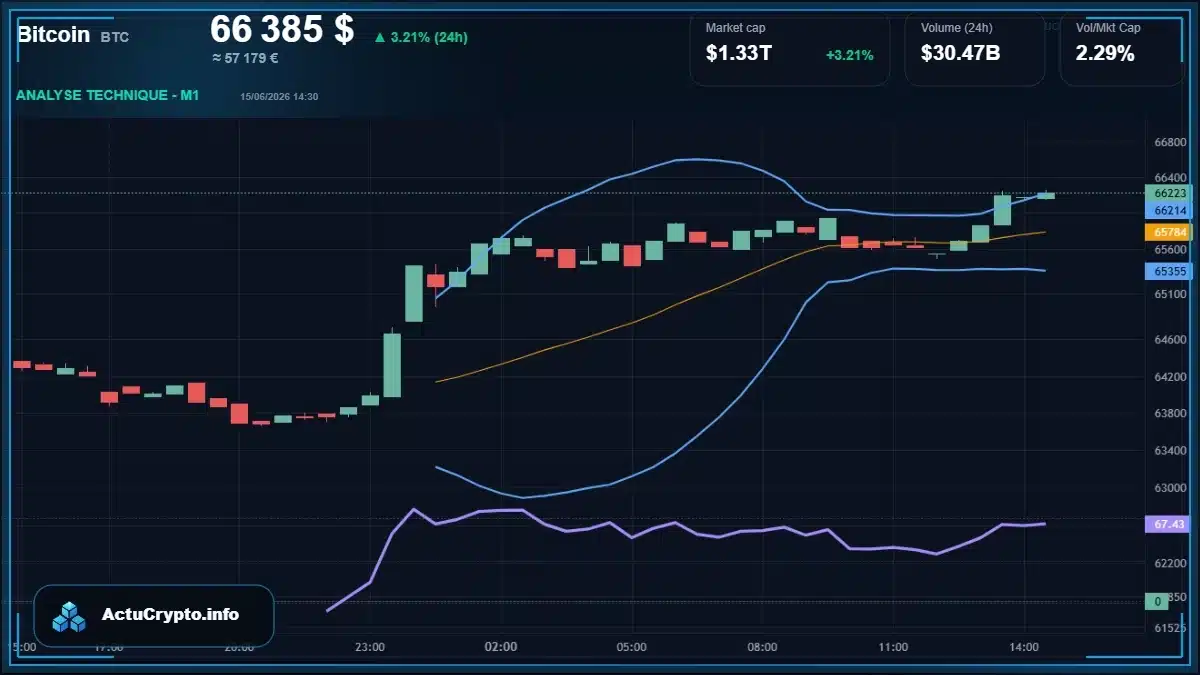Click the orange 65784 moving average tag
Image resolution: width=1200 pixels, height=675 pixels.
pyautogui.click(x=1168, y=232)
